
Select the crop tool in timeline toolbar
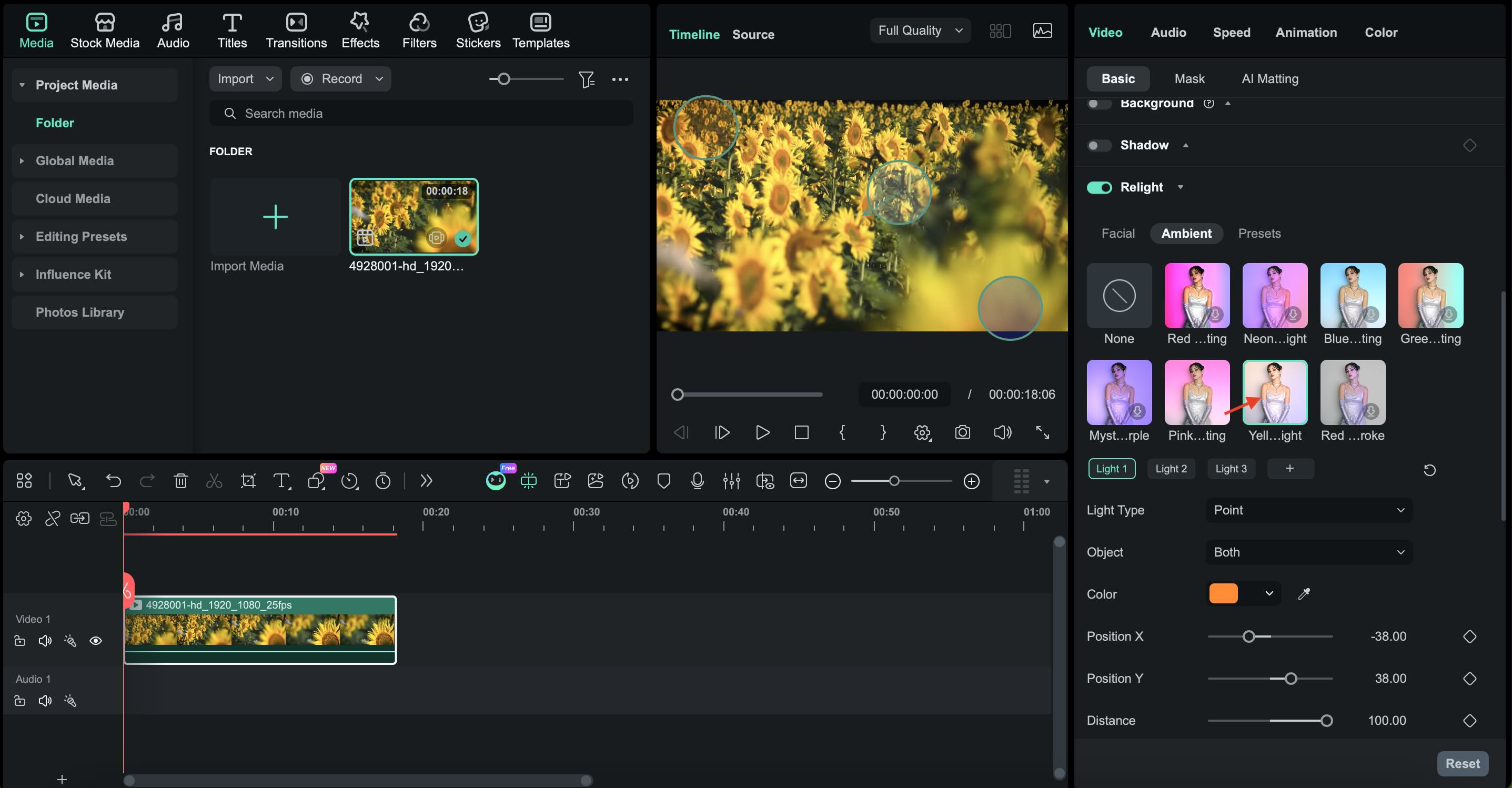pos(248,481)
